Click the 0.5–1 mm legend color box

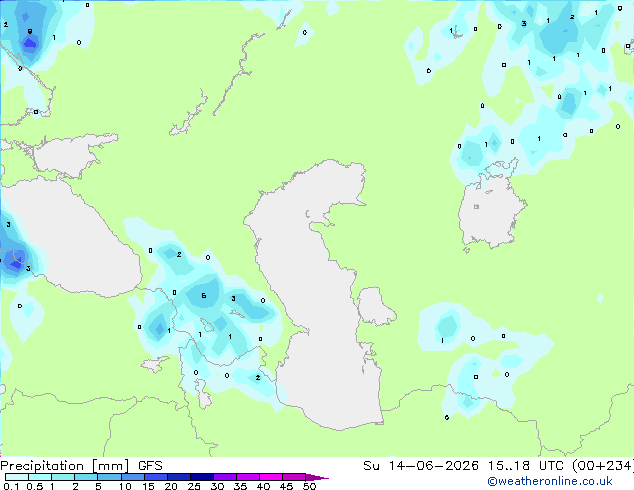40,477
